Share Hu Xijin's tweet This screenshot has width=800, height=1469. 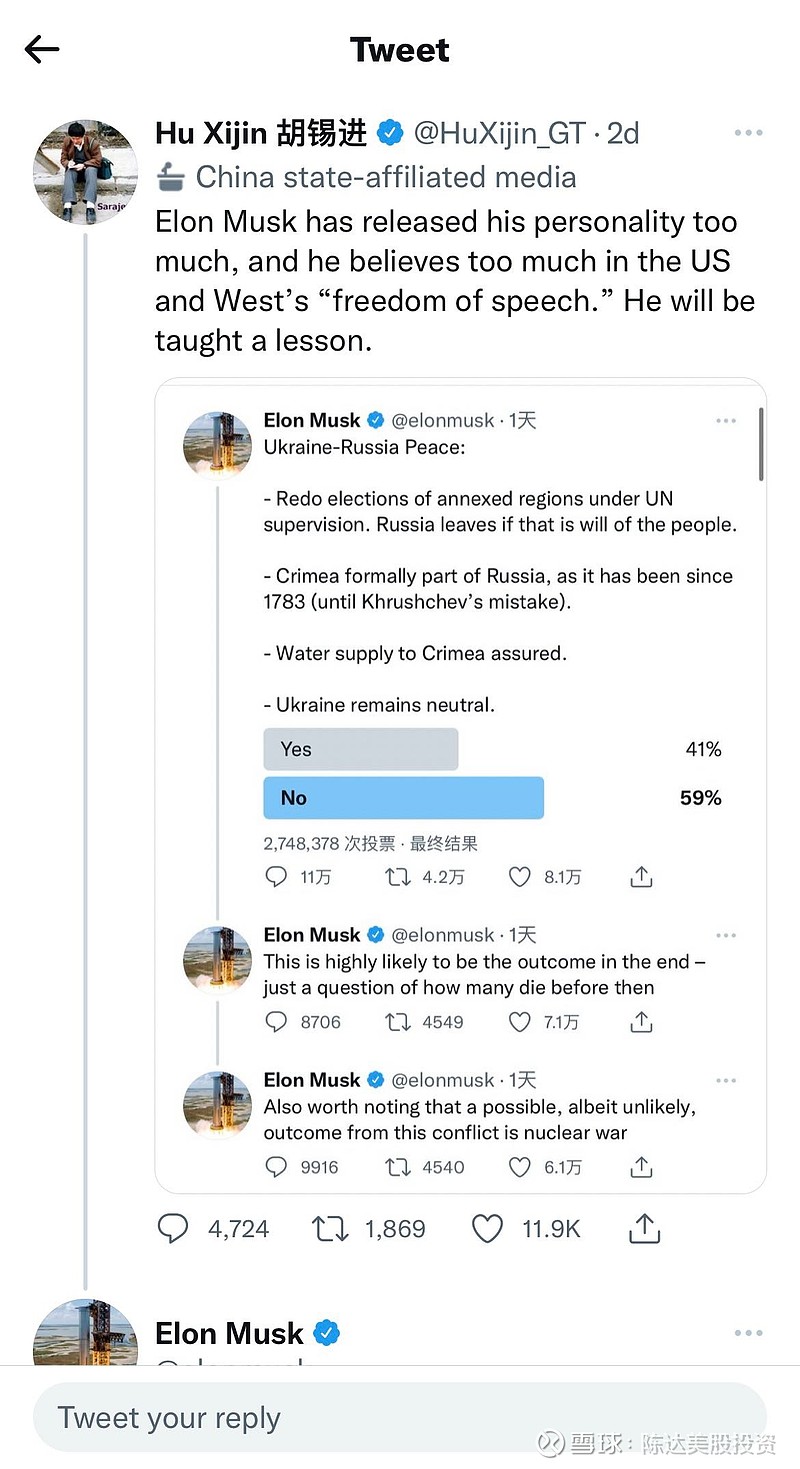pos(645,1229)
